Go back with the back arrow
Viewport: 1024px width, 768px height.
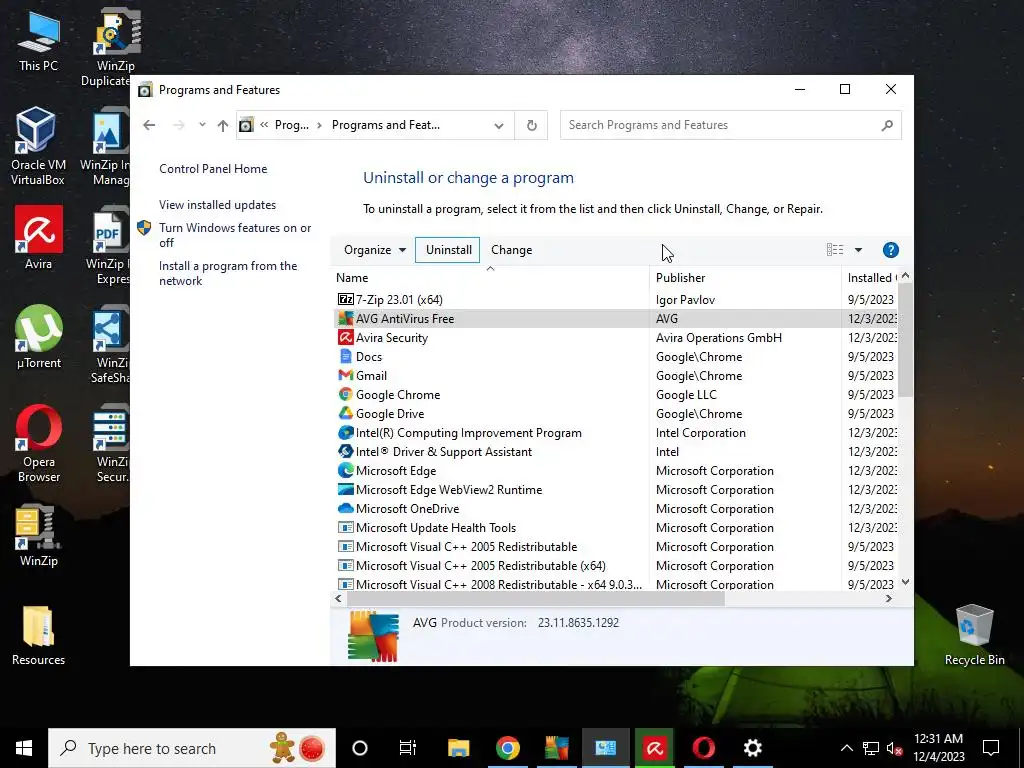(x=149, y=125)
